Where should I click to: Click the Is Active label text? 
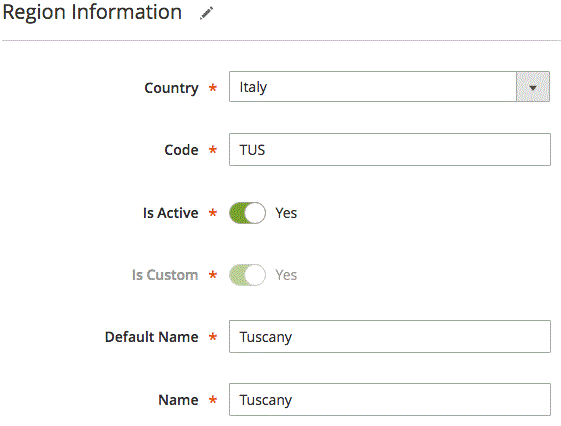[x=170, y=213]
